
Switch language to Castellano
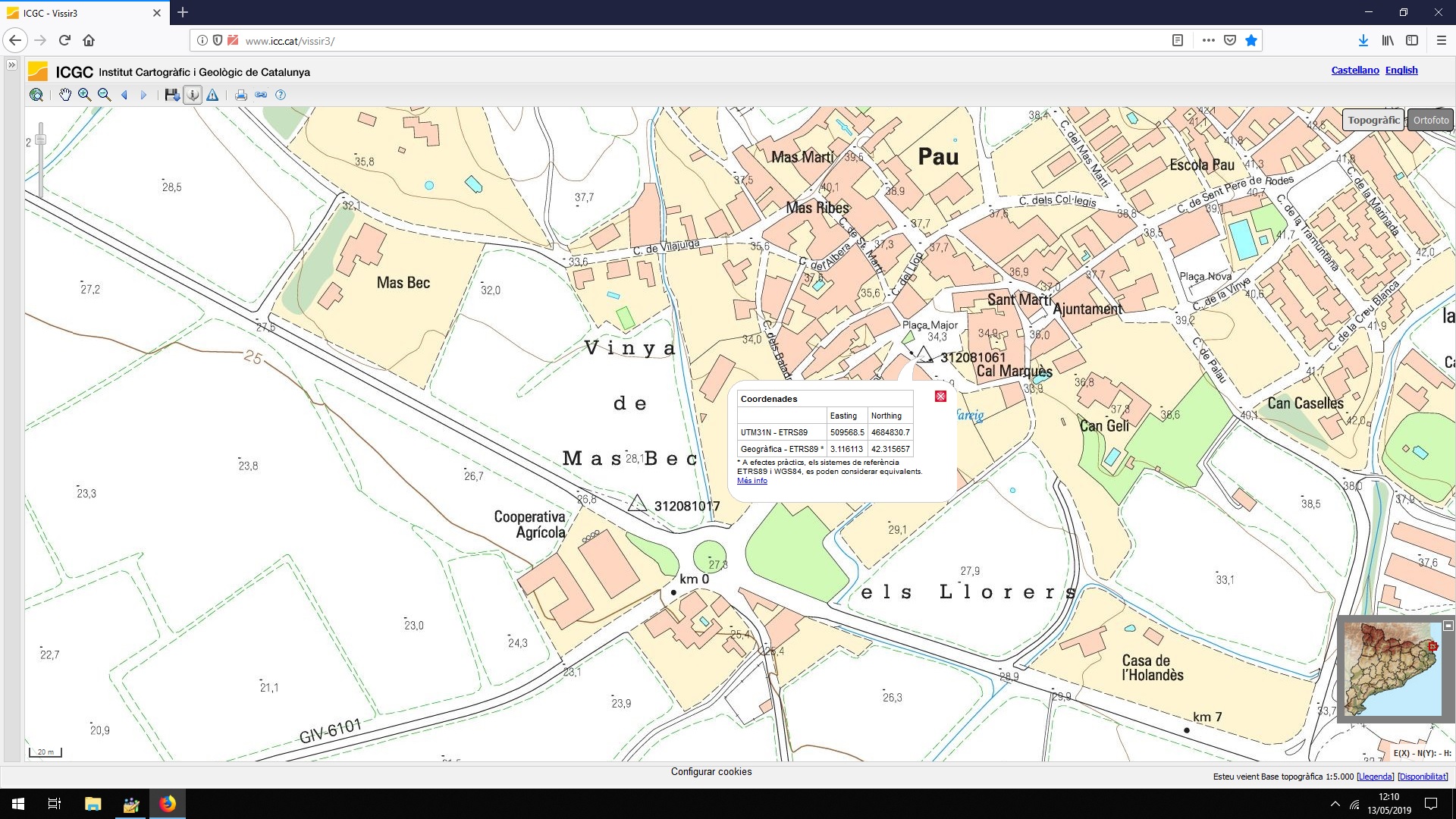tap(1354, 70)
